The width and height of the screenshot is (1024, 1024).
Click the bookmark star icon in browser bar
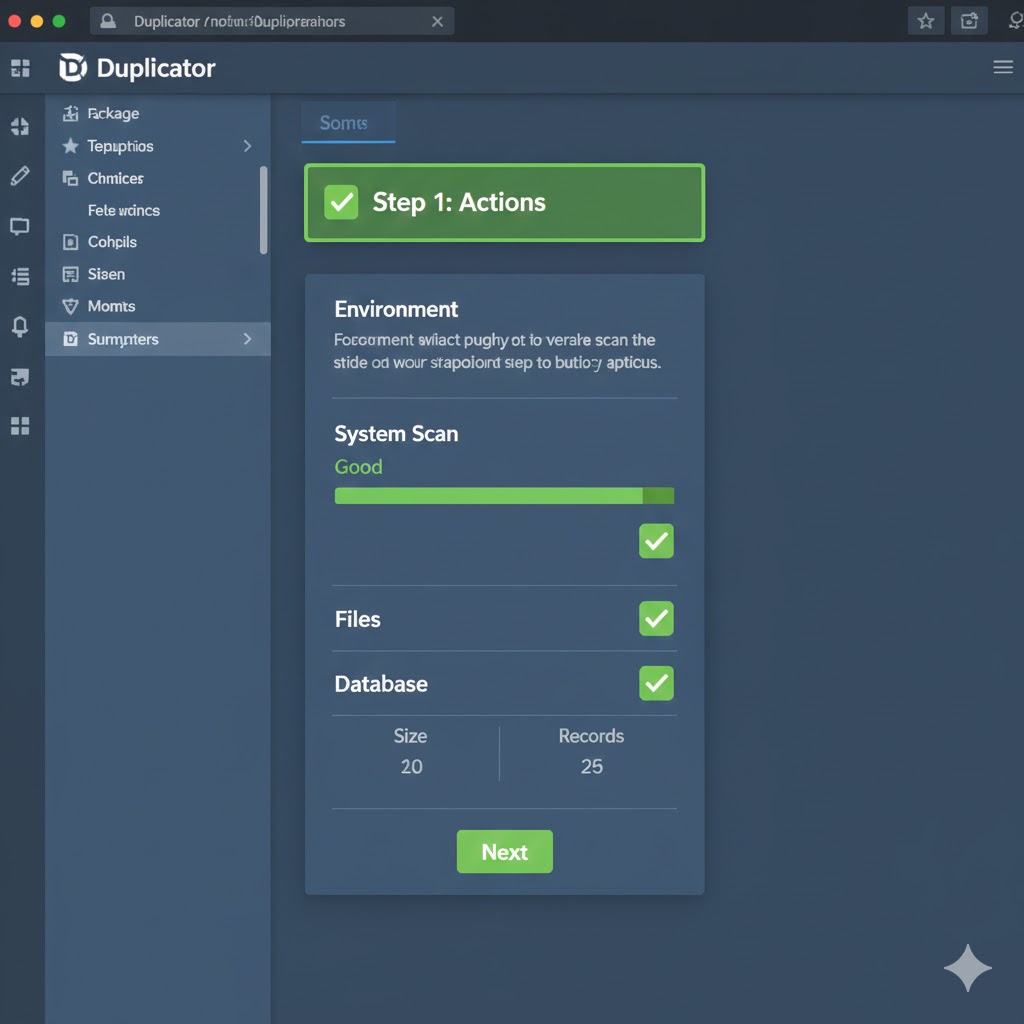tap(926, 21)
